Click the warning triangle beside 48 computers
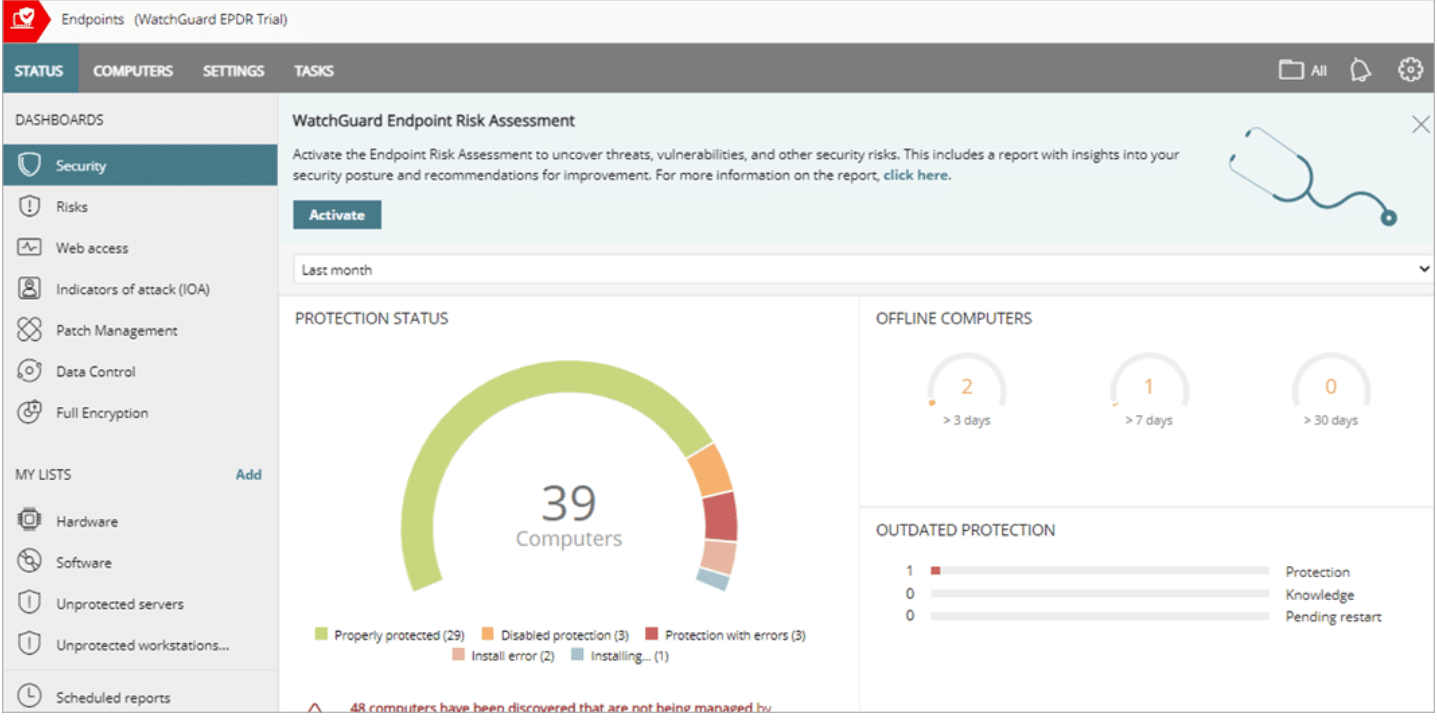This screenshot has height=721, width=1437. point(314,709)
